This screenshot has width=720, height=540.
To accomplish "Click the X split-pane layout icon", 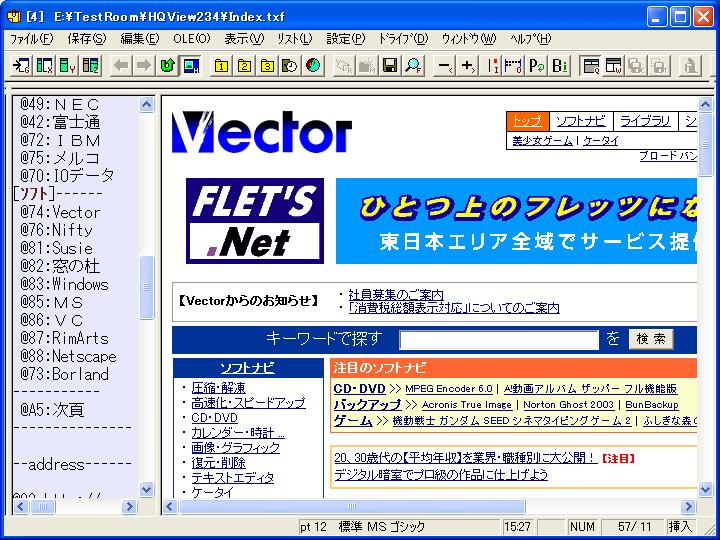I will (x=45, y=66).
